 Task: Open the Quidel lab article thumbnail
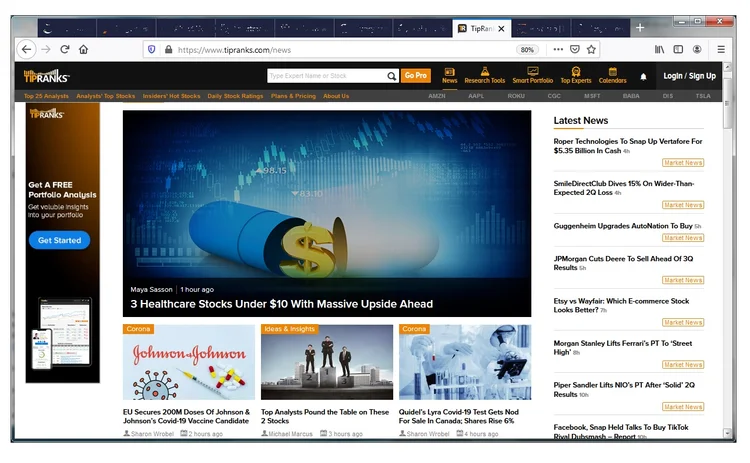click(465, 362)
